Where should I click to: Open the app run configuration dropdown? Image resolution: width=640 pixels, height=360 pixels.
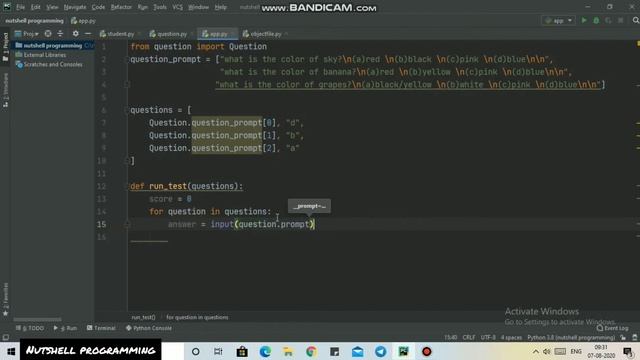click(558, 20)
